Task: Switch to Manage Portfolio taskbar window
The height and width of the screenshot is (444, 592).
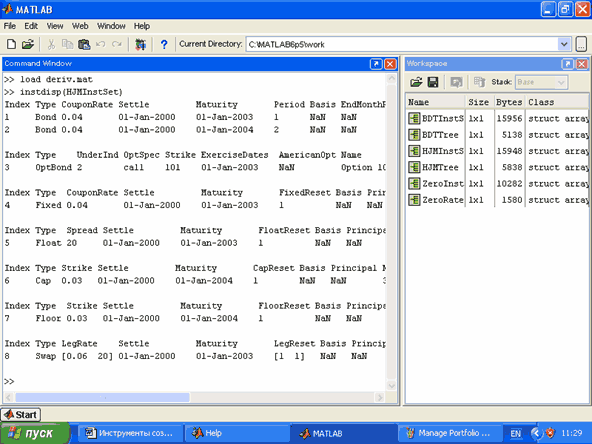Action: point(450,433)
